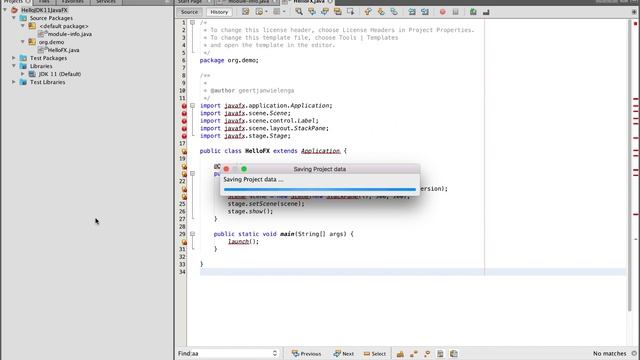This screenshot has width=640, height=360.
Task: Open the Find history combo arrows
Action: 275,353
